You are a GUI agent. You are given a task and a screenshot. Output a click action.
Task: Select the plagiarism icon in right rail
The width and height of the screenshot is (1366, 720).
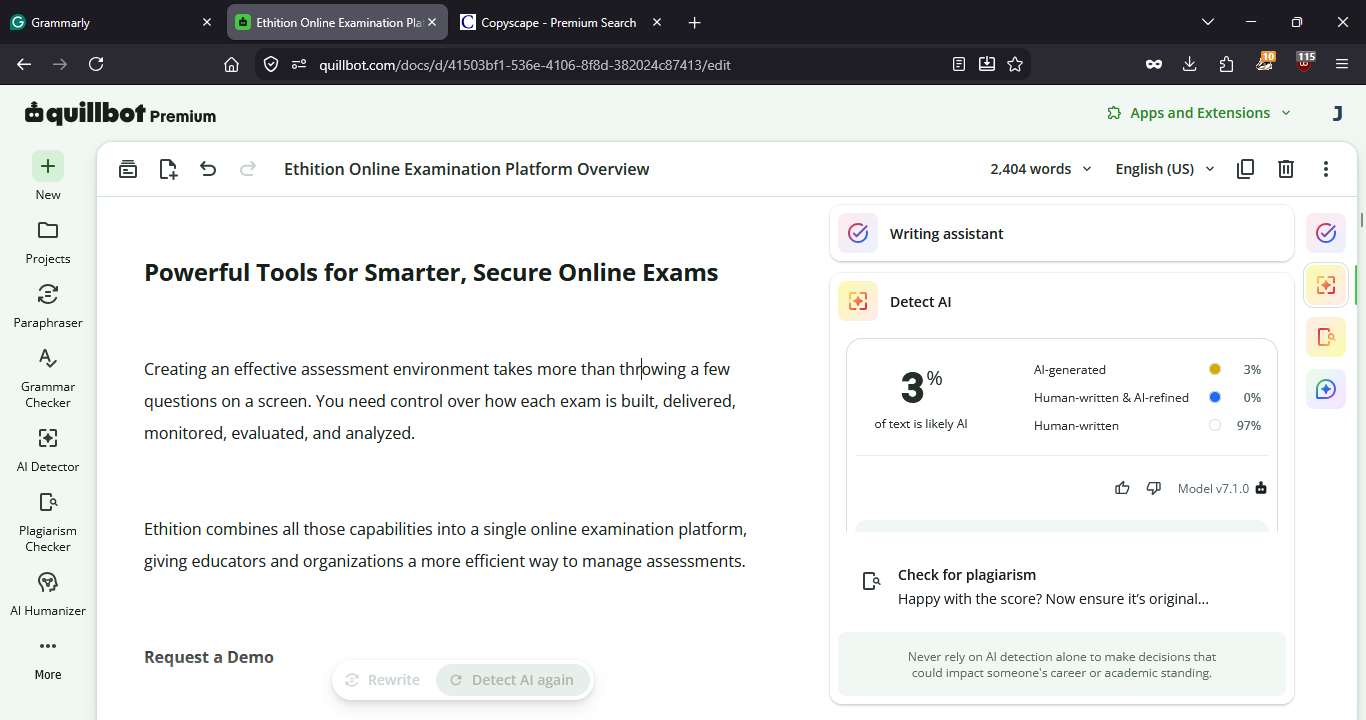tap(1326, 337)
